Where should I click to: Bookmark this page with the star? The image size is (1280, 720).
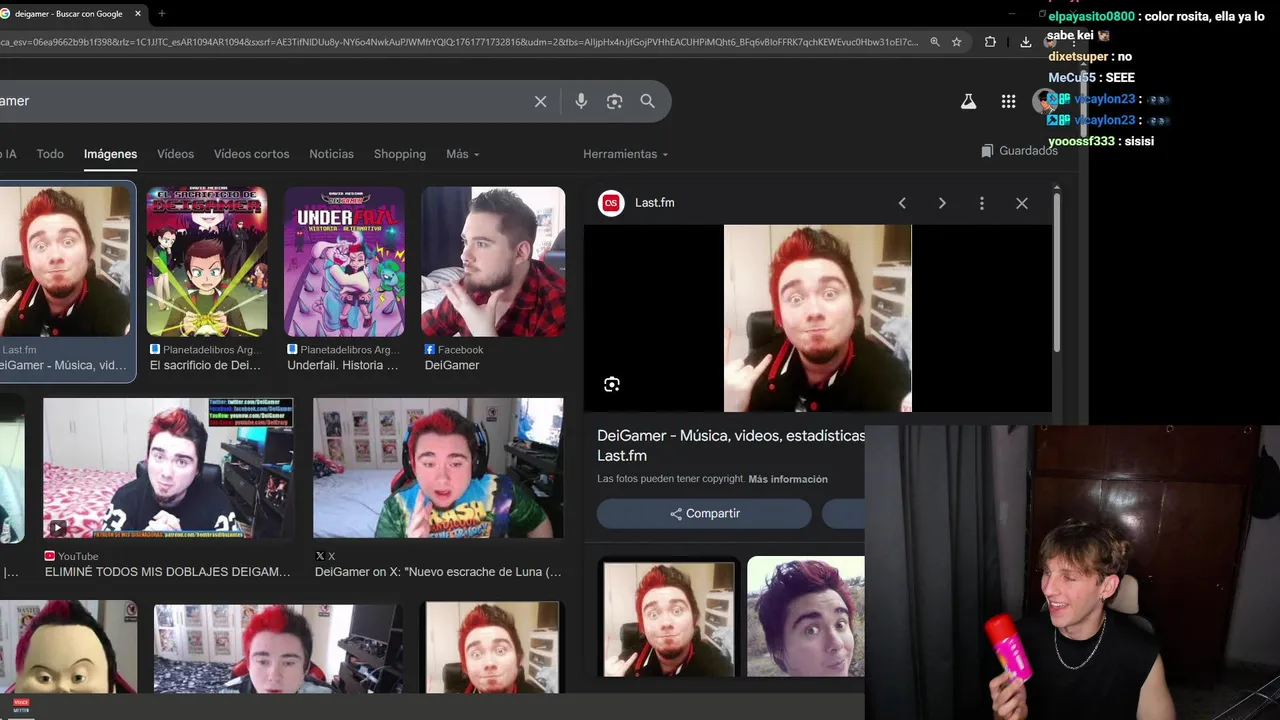pyautogui.click(x=957, y=42)
